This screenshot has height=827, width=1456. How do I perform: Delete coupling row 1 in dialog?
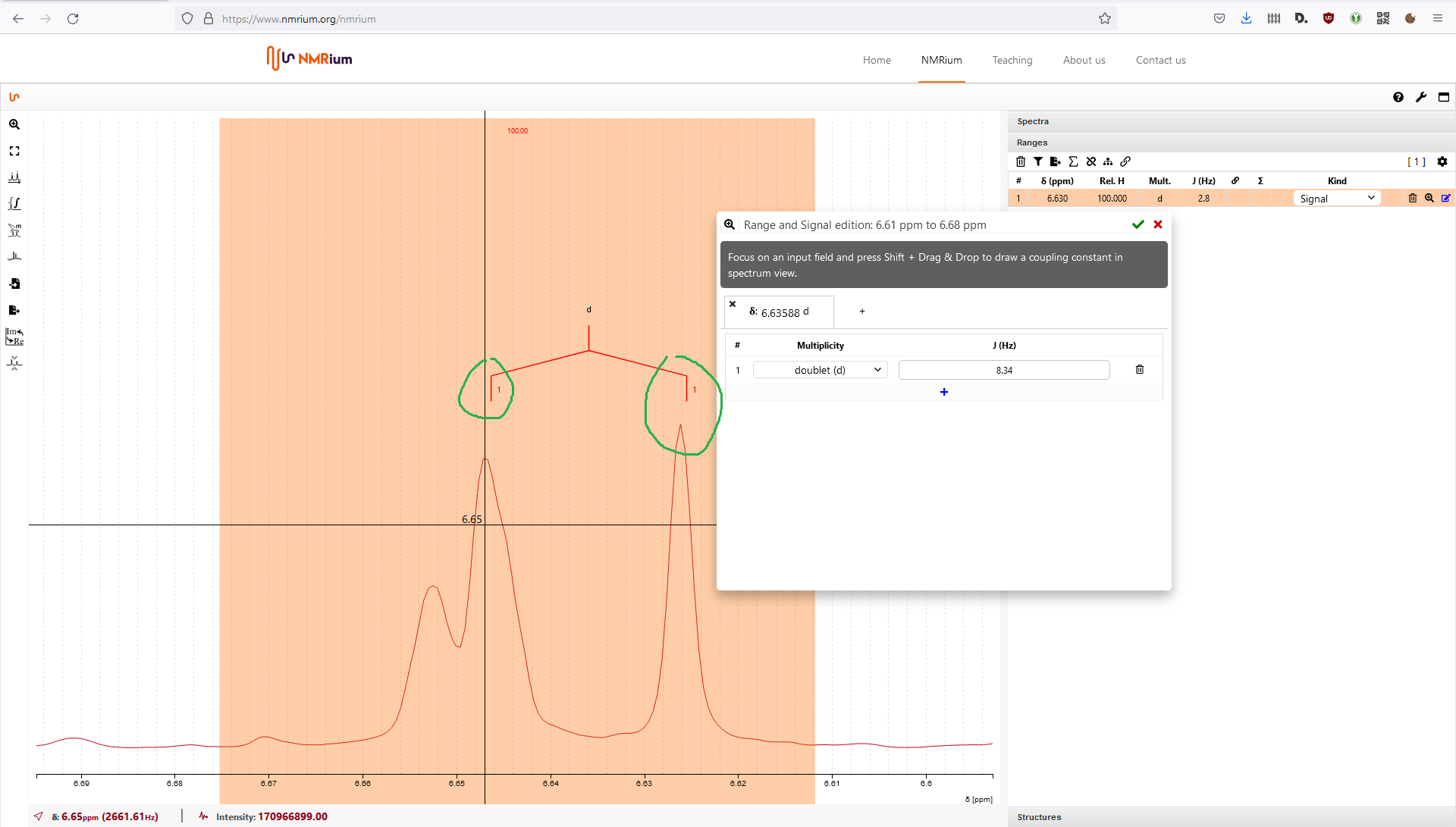1140,370
